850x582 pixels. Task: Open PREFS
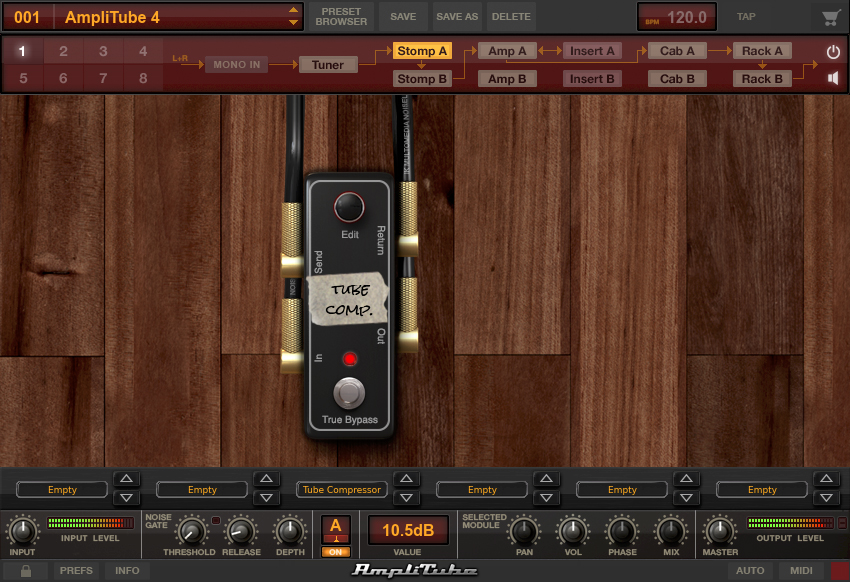[x=76, y=571]
